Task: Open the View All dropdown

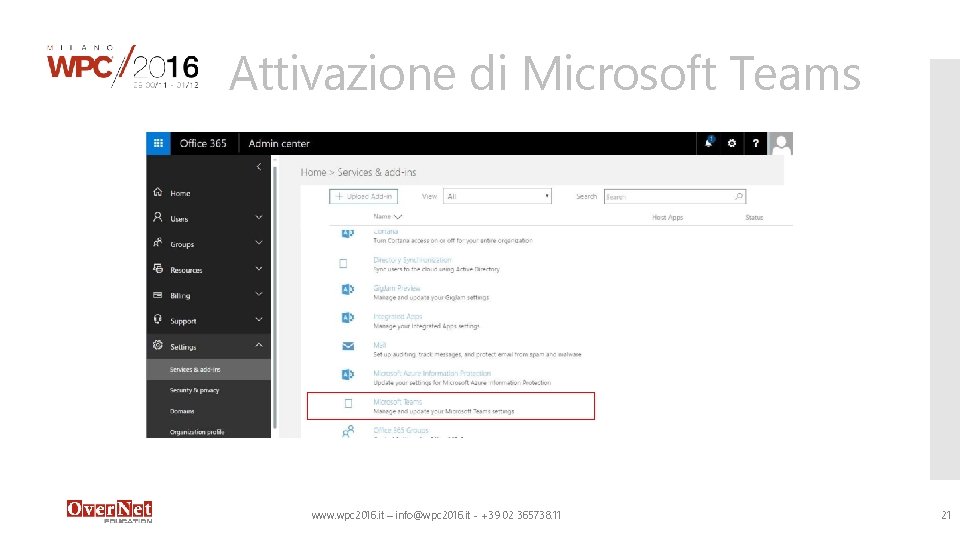Action: [497, 196]
